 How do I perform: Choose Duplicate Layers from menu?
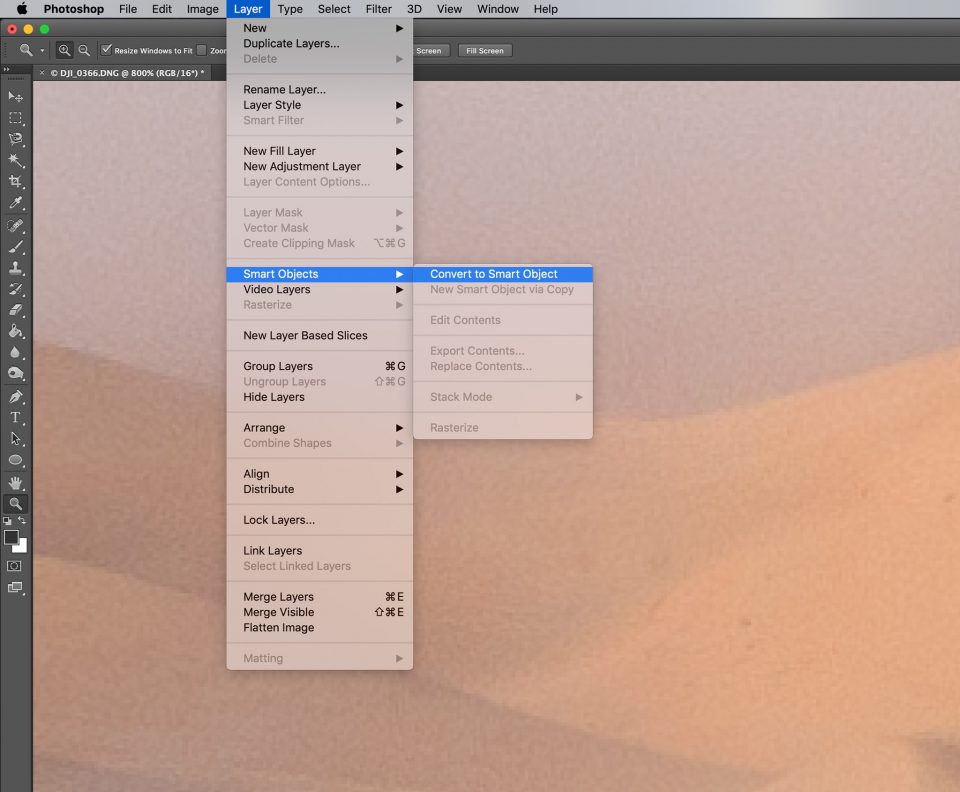tap(320, 43)
